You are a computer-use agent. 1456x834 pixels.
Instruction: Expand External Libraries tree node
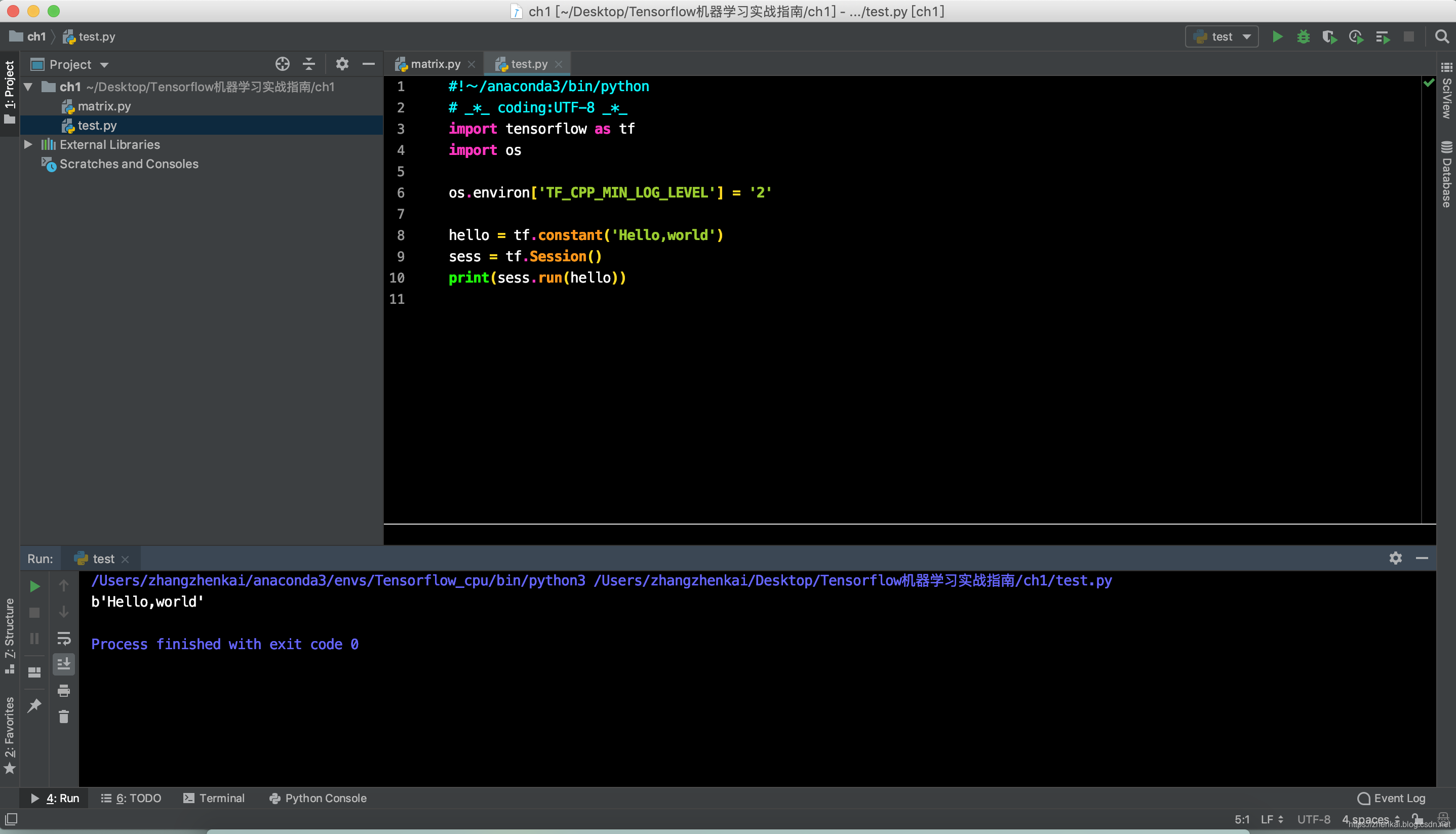[x=27, y=144]
